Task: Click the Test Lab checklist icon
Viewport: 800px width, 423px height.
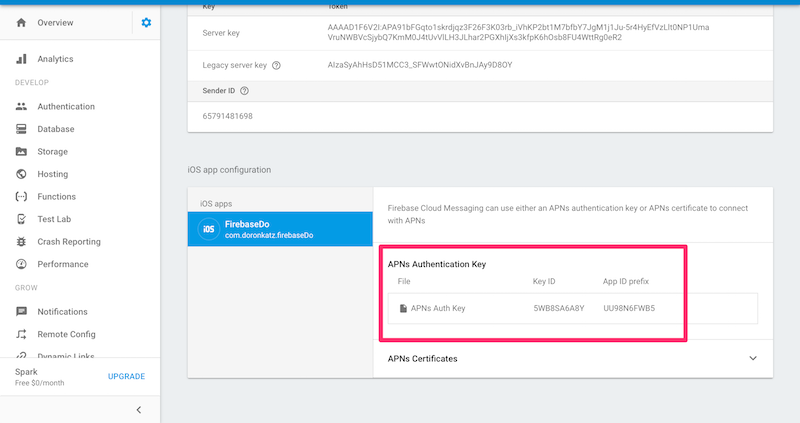Action: tap(21, 219)
